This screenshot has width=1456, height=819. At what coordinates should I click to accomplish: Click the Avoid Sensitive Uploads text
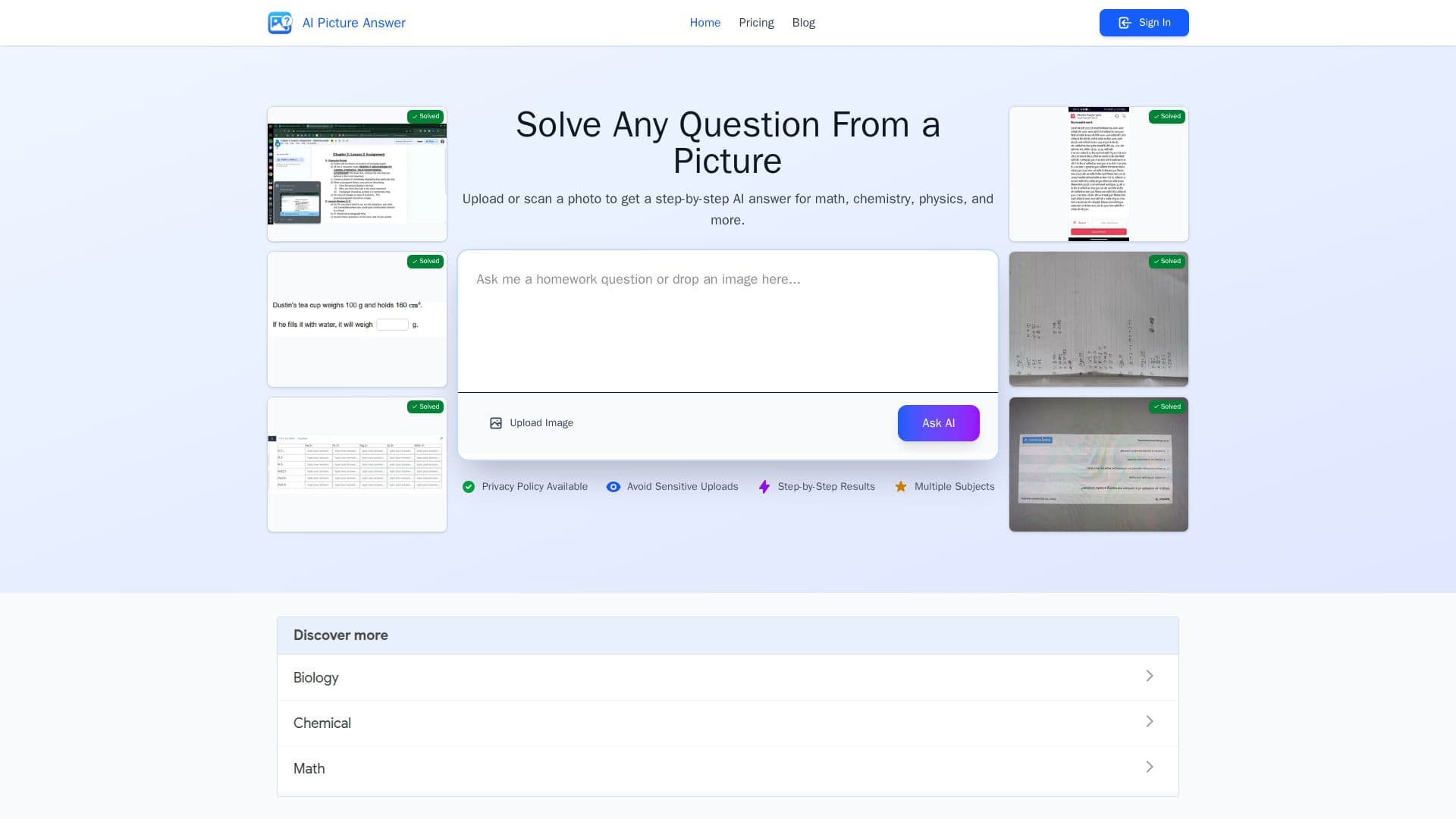click(682, 487)
